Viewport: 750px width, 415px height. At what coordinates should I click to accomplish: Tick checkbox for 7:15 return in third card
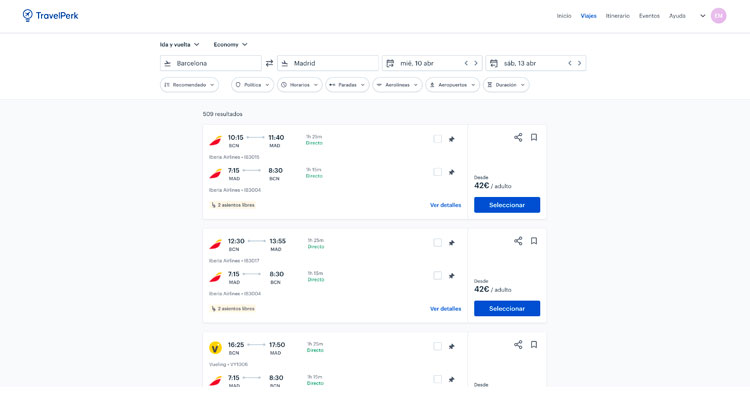coord(437,380)
